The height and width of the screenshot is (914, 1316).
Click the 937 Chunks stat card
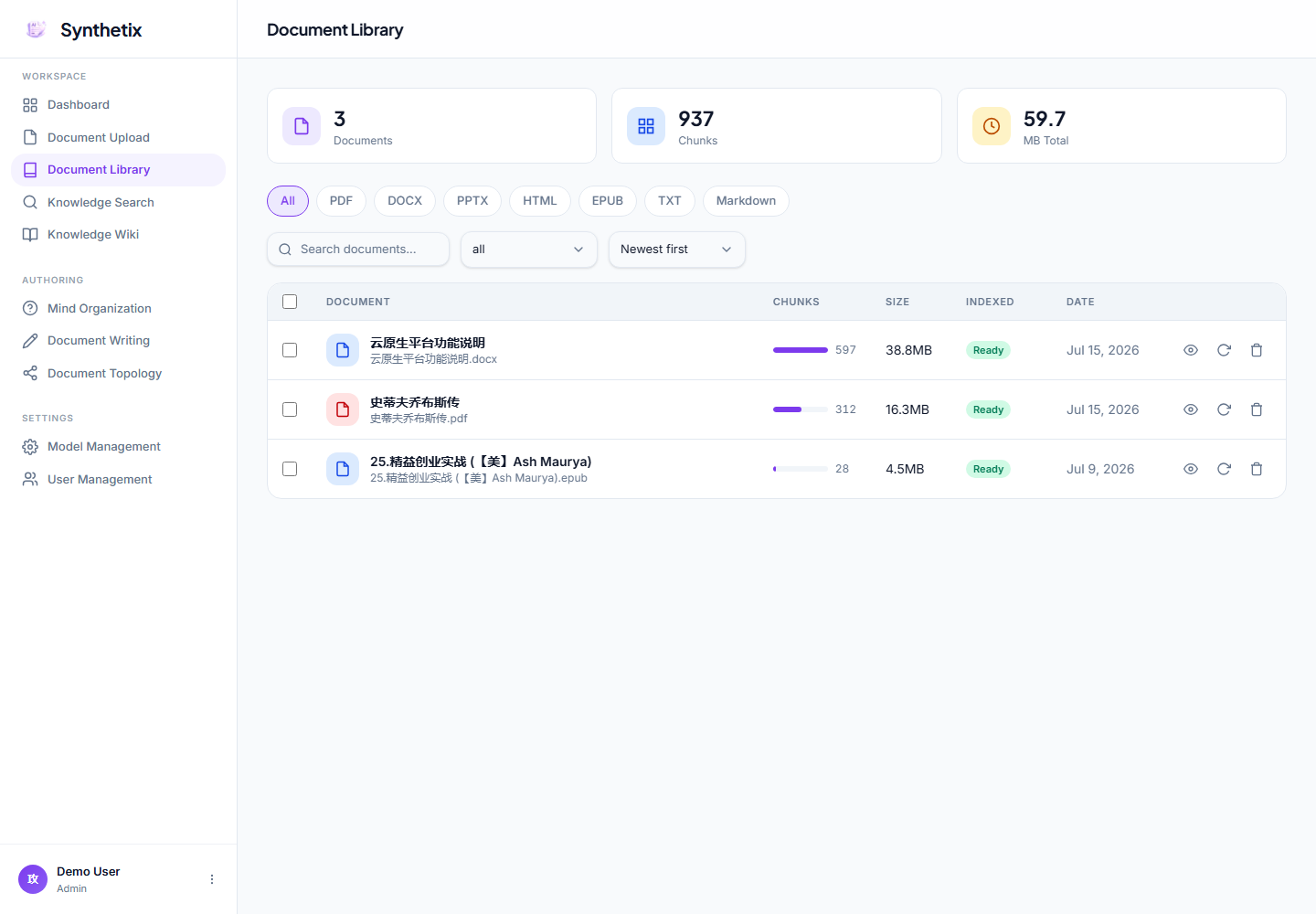click(777, 126)
